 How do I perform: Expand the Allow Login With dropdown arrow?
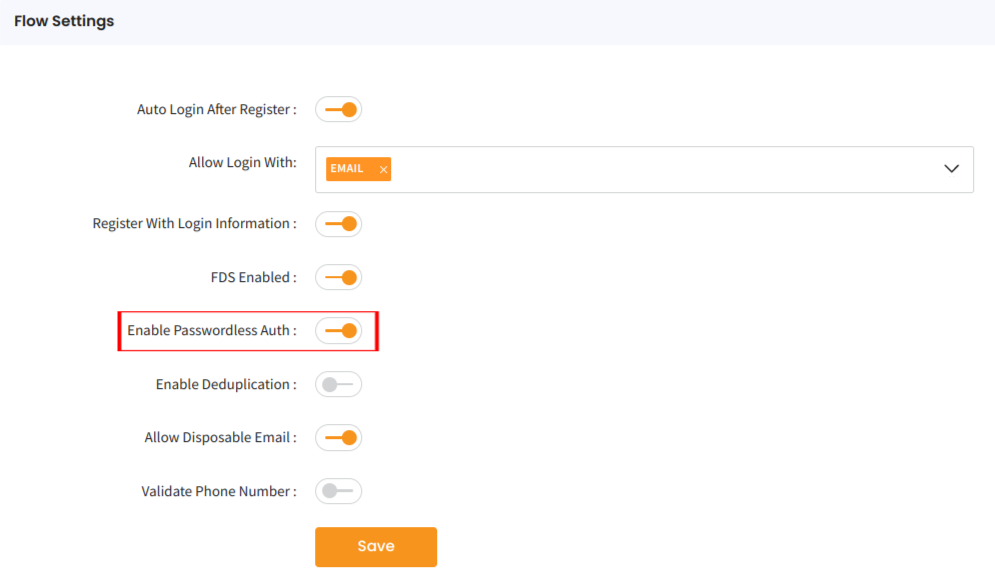click(951, 169)
